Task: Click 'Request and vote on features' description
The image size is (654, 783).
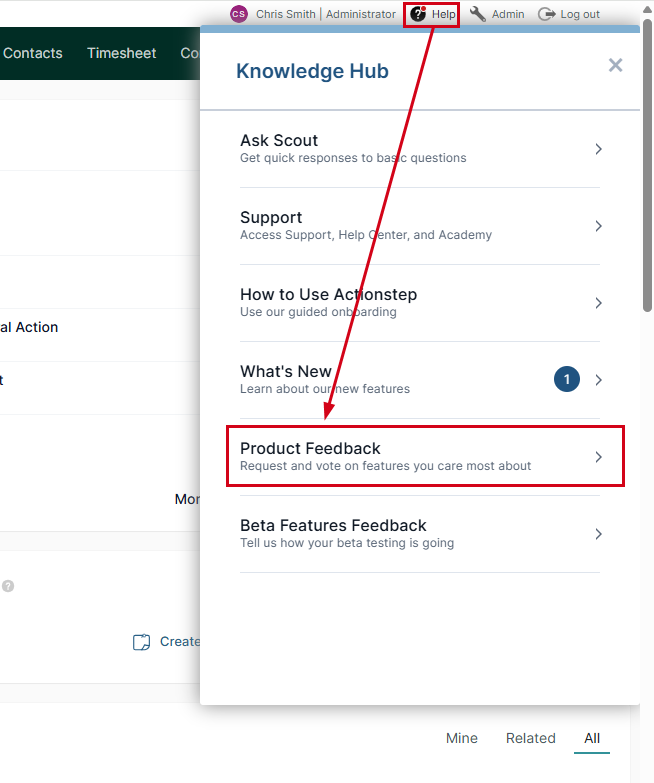Action: coord(385,465)
